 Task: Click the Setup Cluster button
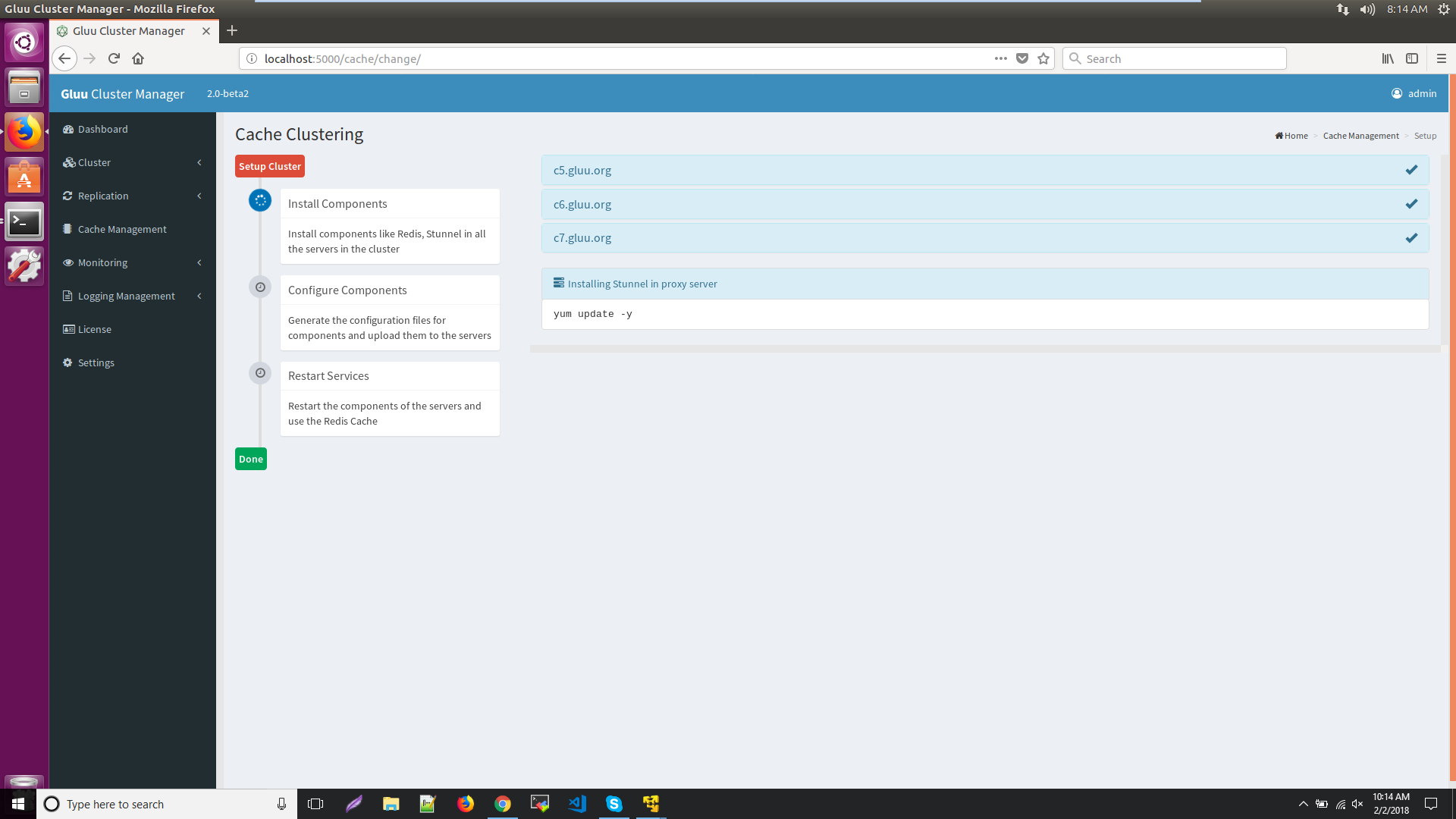tap(270, 166)
